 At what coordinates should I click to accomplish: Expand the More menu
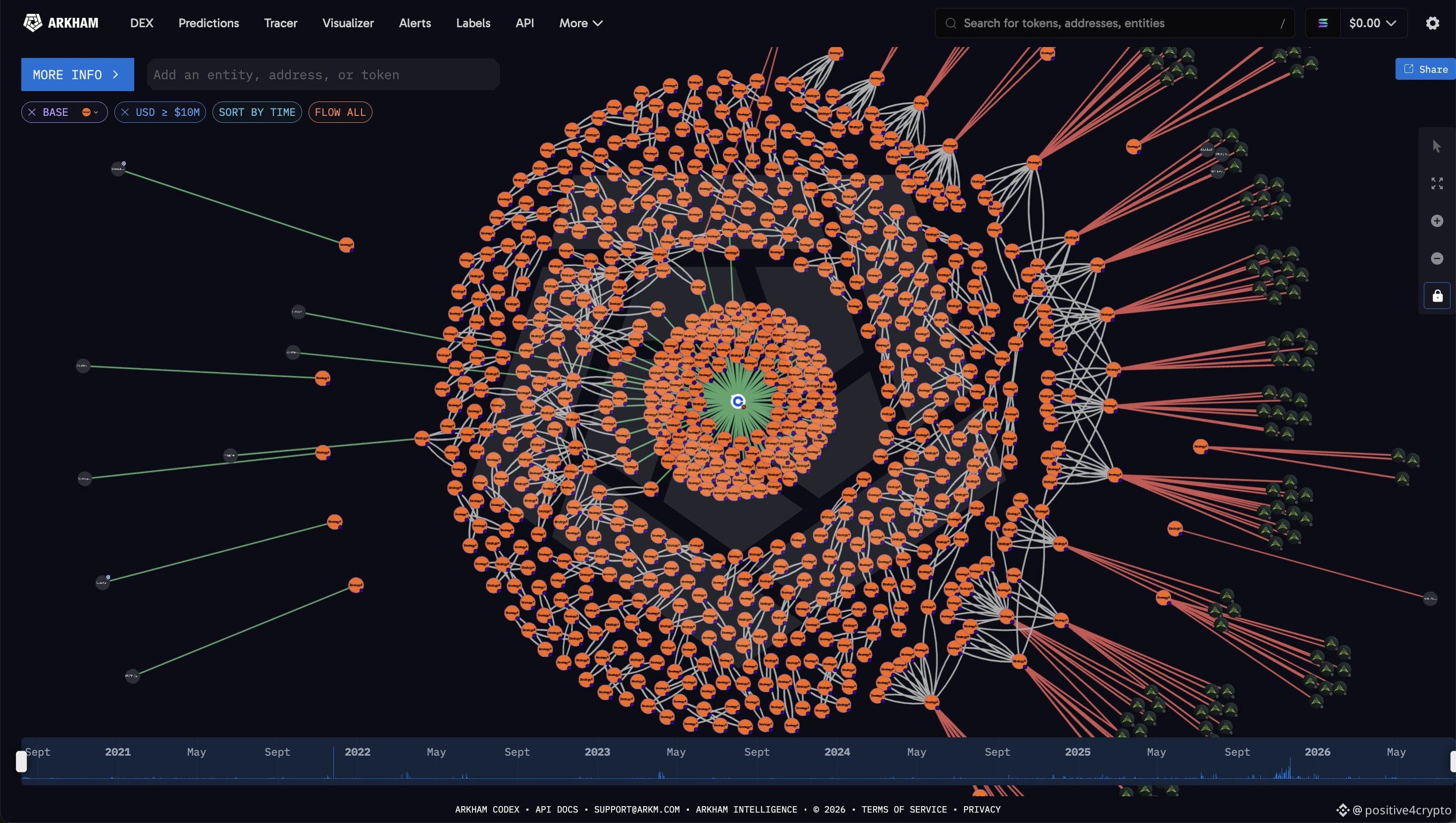point(580,23)
